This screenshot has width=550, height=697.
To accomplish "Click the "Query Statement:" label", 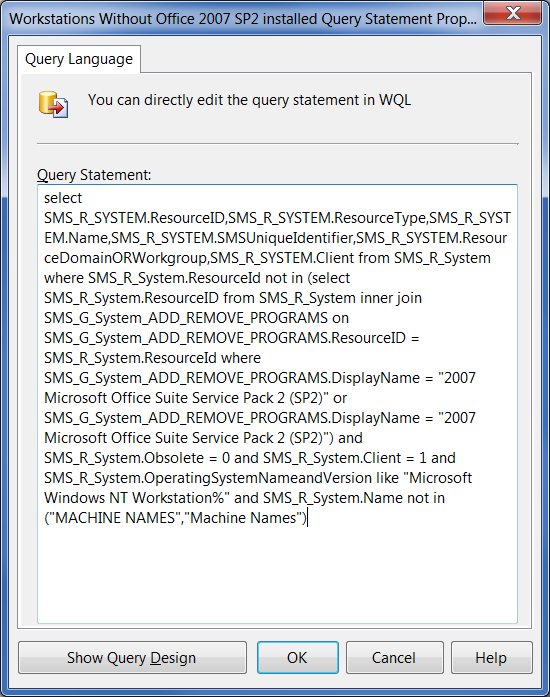I will point(94,175).
